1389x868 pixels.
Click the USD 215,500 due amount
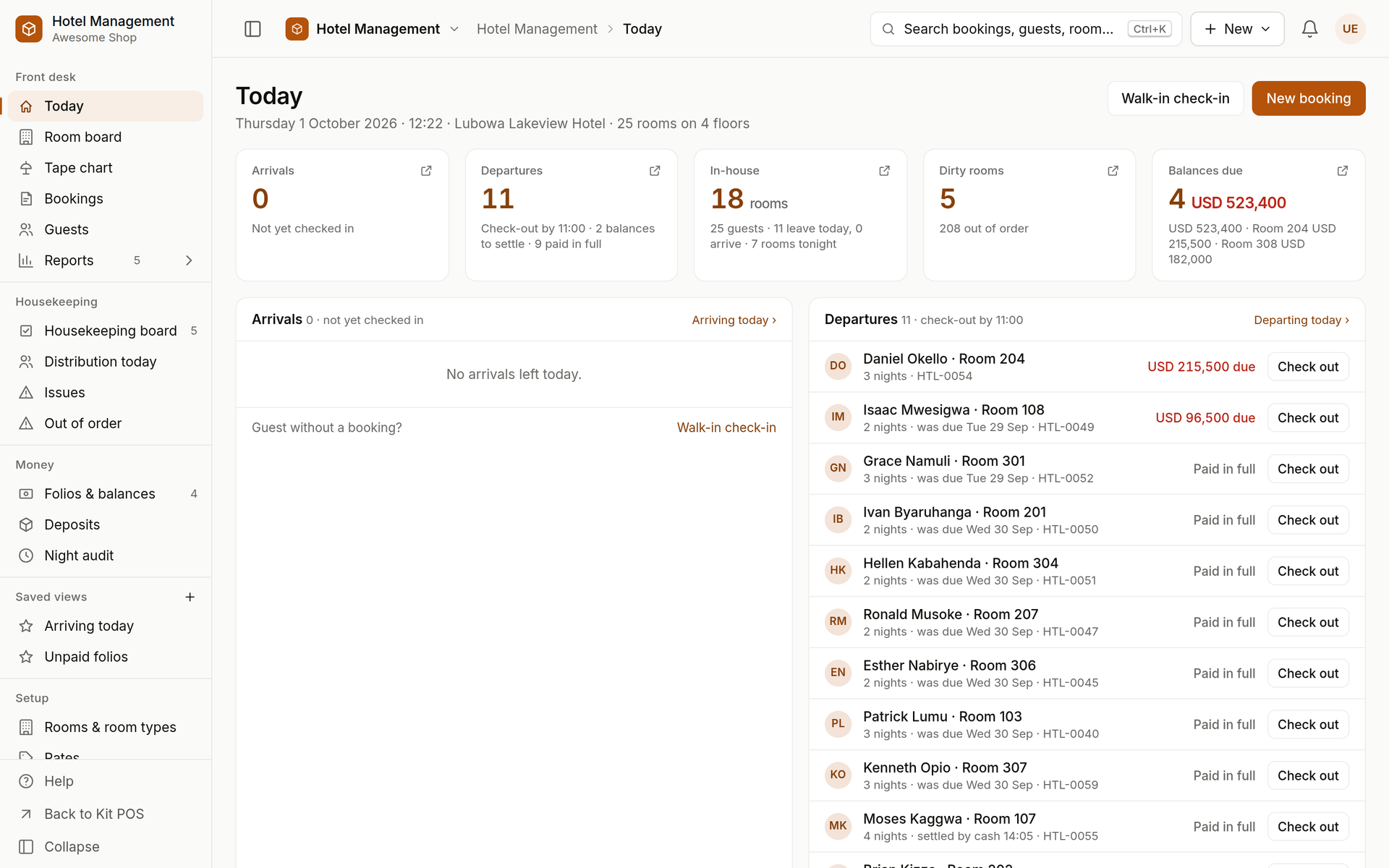(1201, 367)
